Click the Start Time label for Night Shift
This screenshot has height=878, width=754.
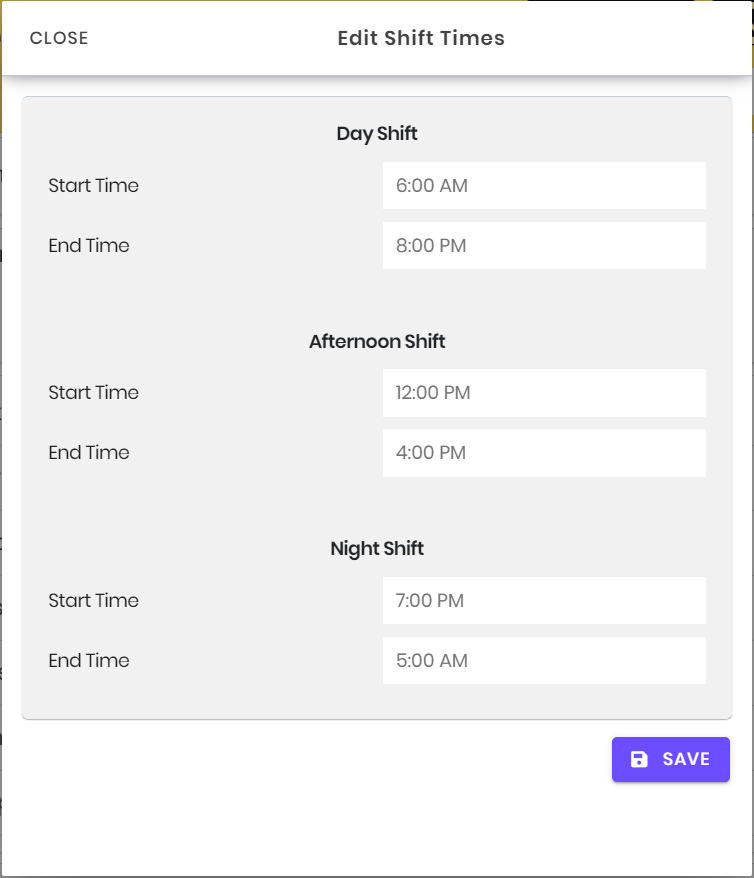(94, 600)
